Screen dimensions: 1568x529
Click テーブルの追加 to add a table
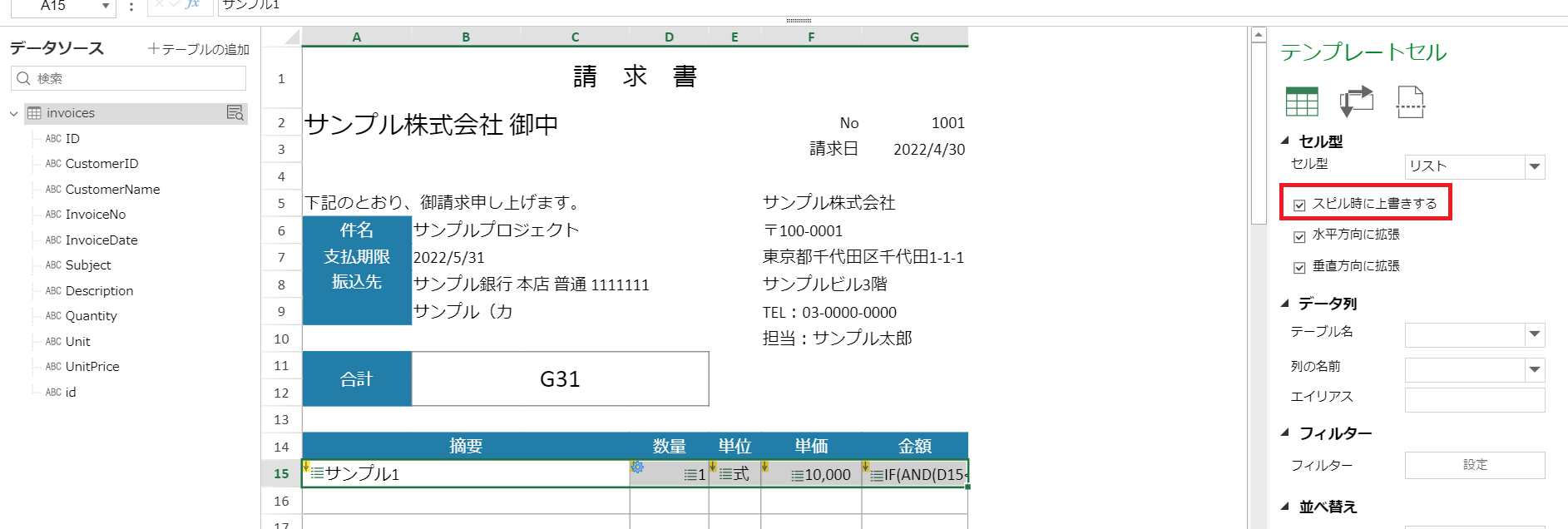(198, 49)
